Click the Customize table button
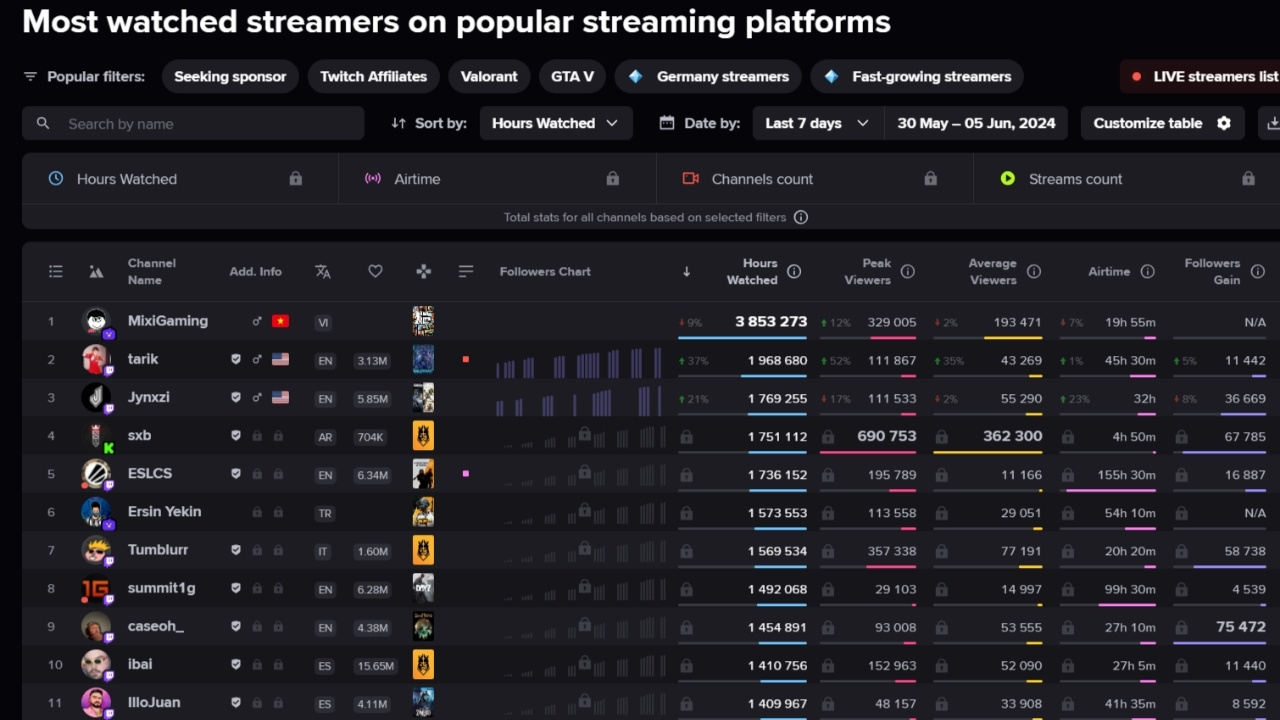 pyautogui.click(x=1162, y=123)
